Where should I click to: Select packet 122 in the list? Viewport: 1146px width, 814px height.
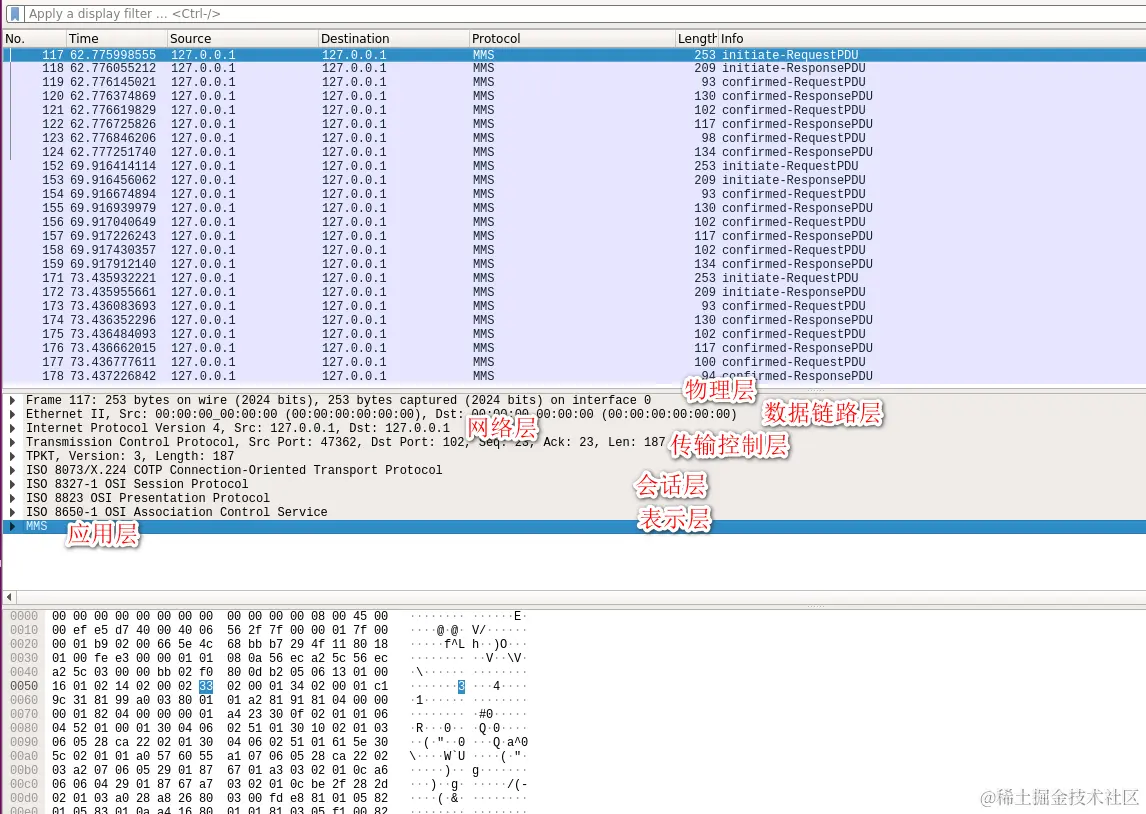pyautogui.click(x=574, y=124)
